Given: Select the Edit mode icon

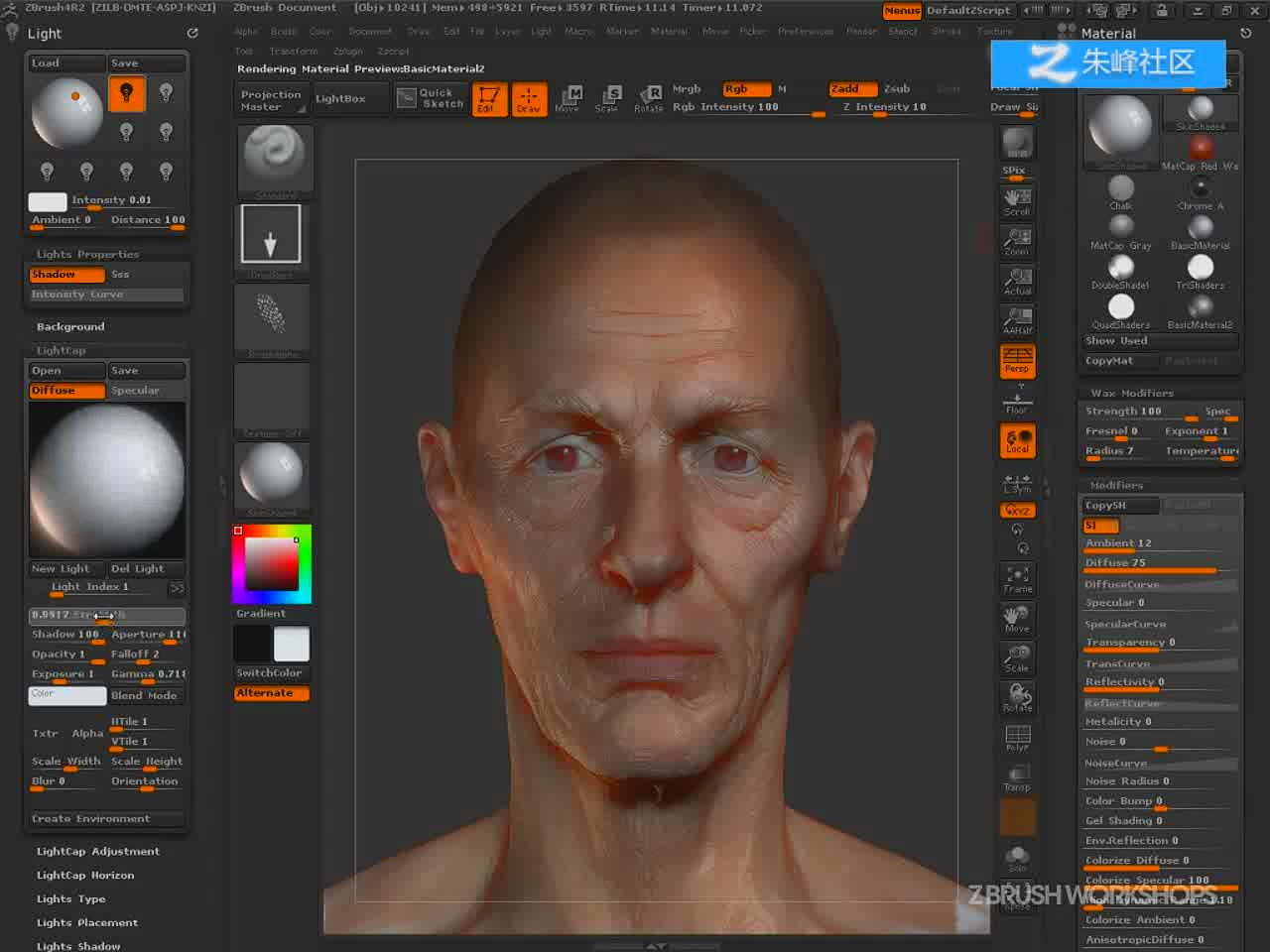Looking at the screenshot, I should [x=489, y=99].
